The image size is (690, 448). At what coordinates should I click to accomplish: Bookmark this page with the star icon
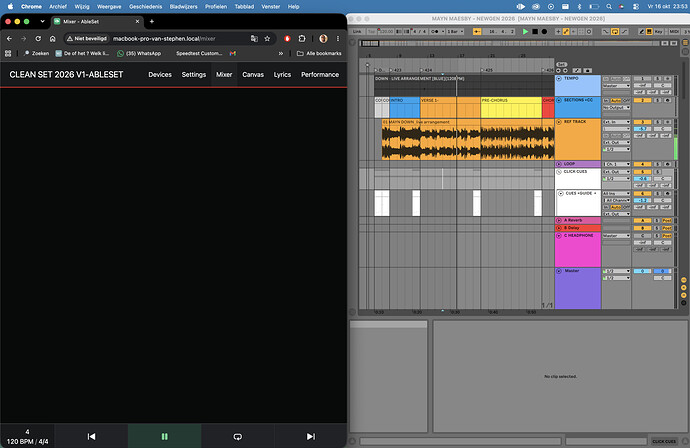[267, 39]
